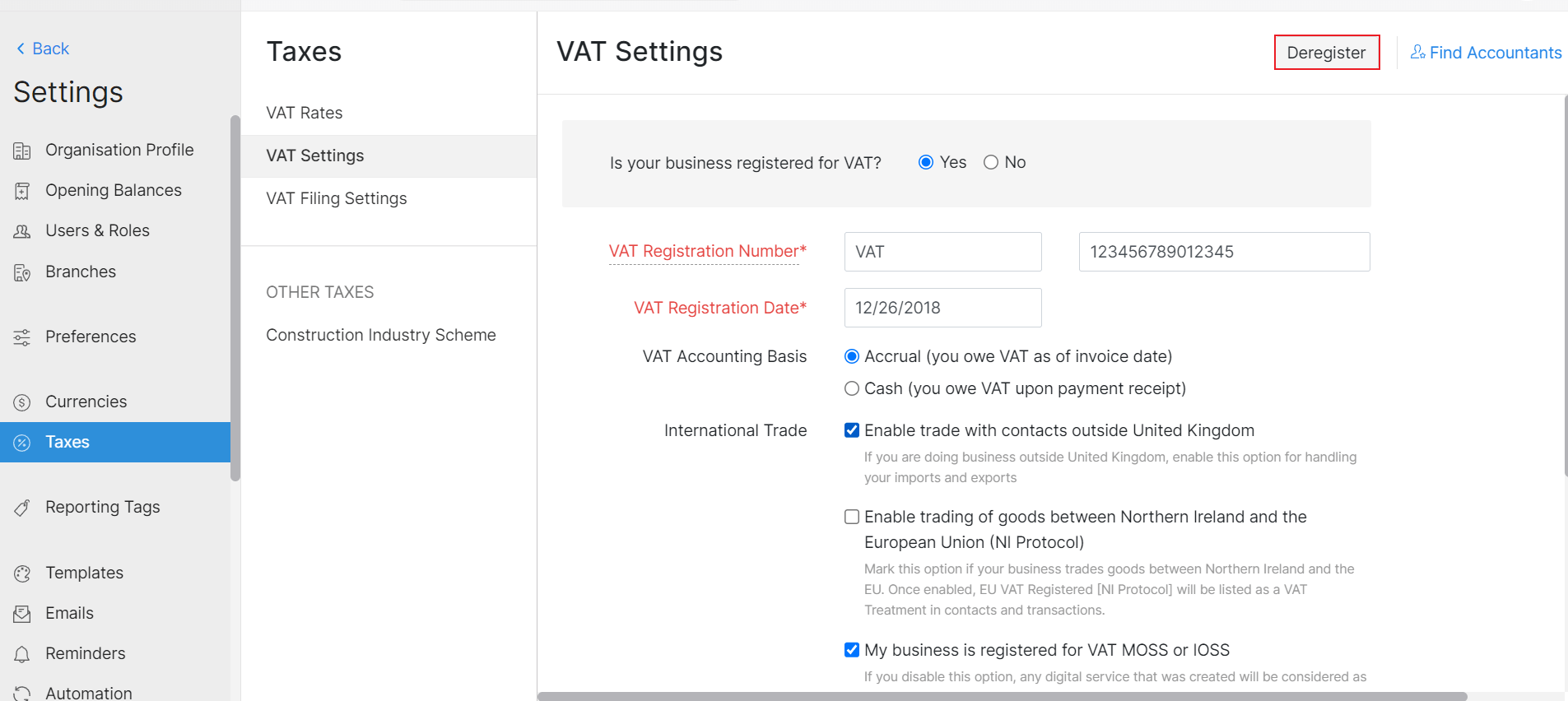Go Back using the back link
This screenshot has width=1568, height=701.
pyautogui.click(x=41, y=48)
